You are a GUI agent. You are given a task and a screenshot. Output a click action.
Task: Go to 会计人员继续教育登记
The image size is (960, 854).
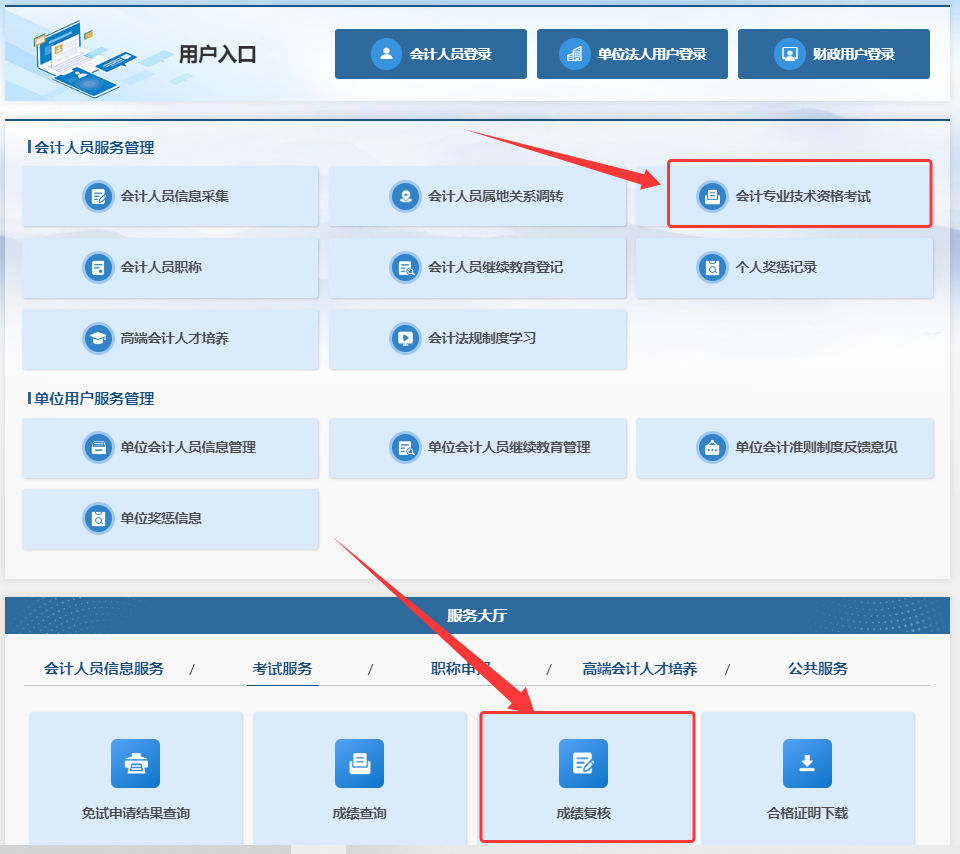click(x=478, y=267)
